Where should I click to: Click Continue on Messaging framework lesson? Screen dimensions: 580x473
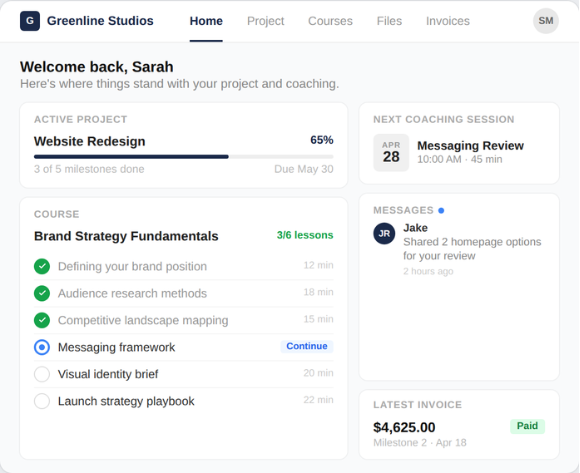point(307,346)
